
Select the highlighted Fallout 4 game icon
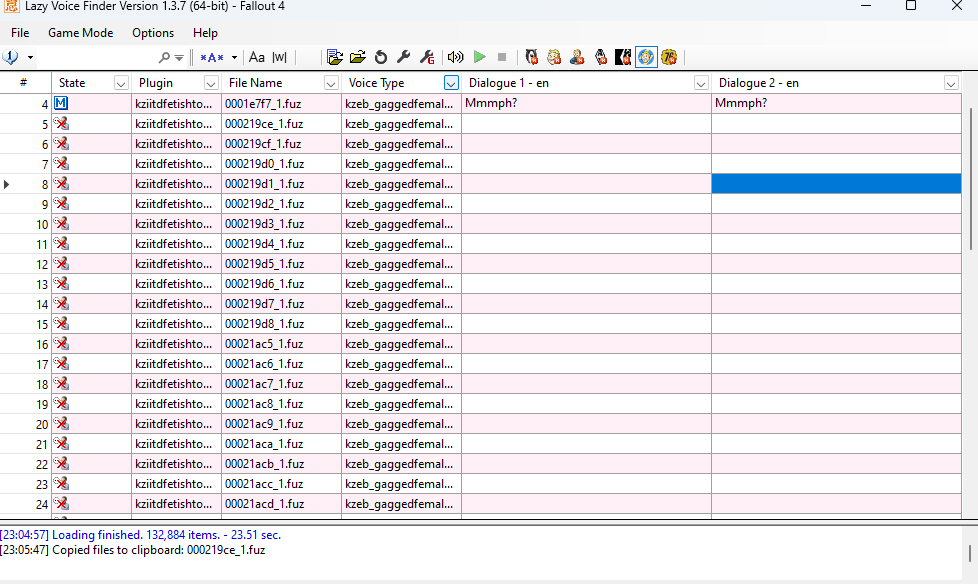pyautogui.click(x=646, y=57)
